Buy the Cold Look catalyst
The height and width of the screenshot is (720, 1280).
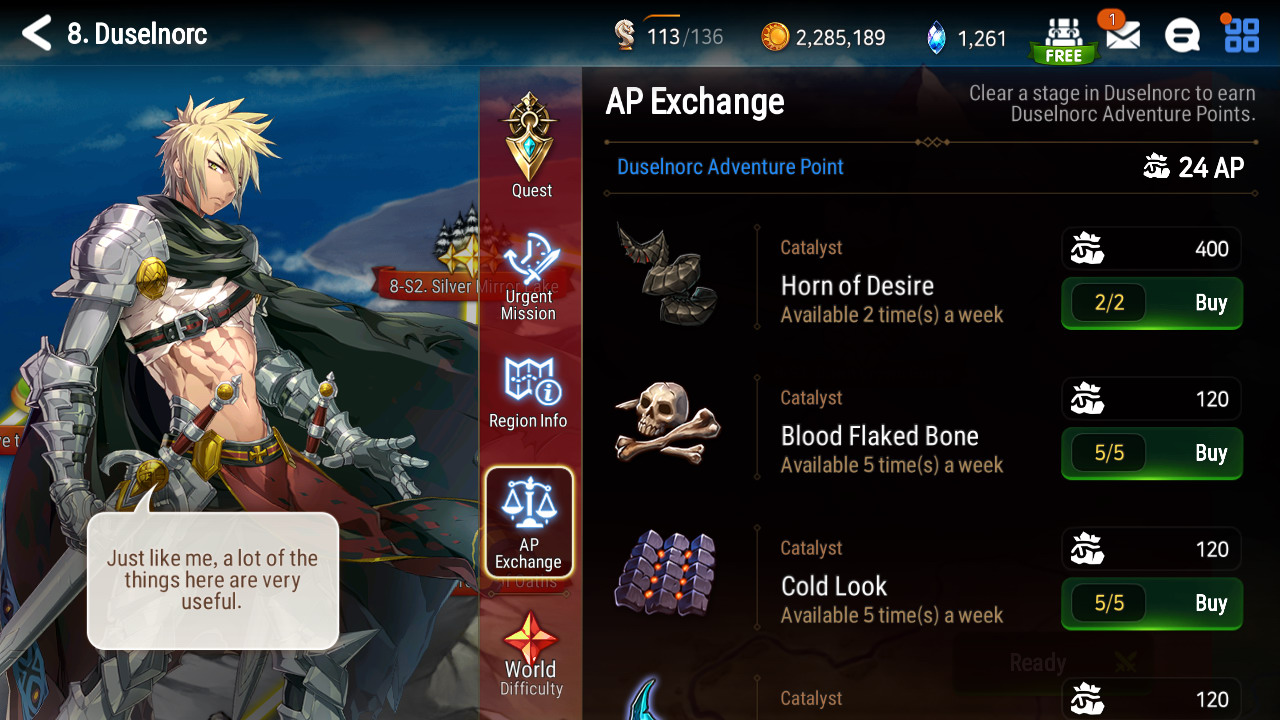1152,603
